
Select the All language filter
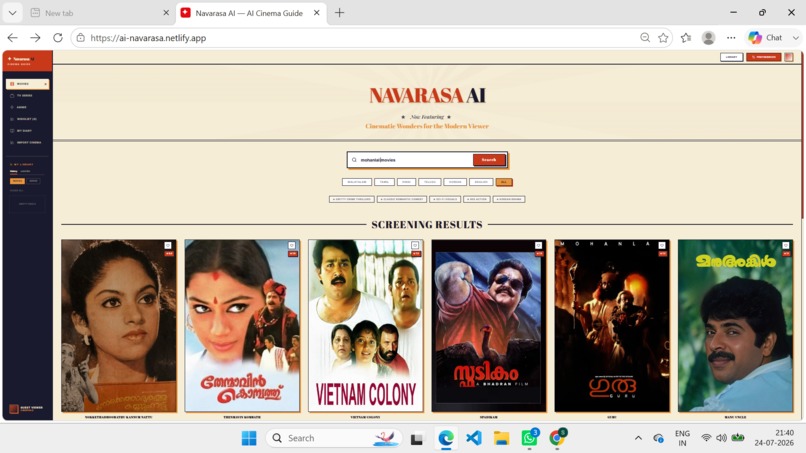pos(504,182)
